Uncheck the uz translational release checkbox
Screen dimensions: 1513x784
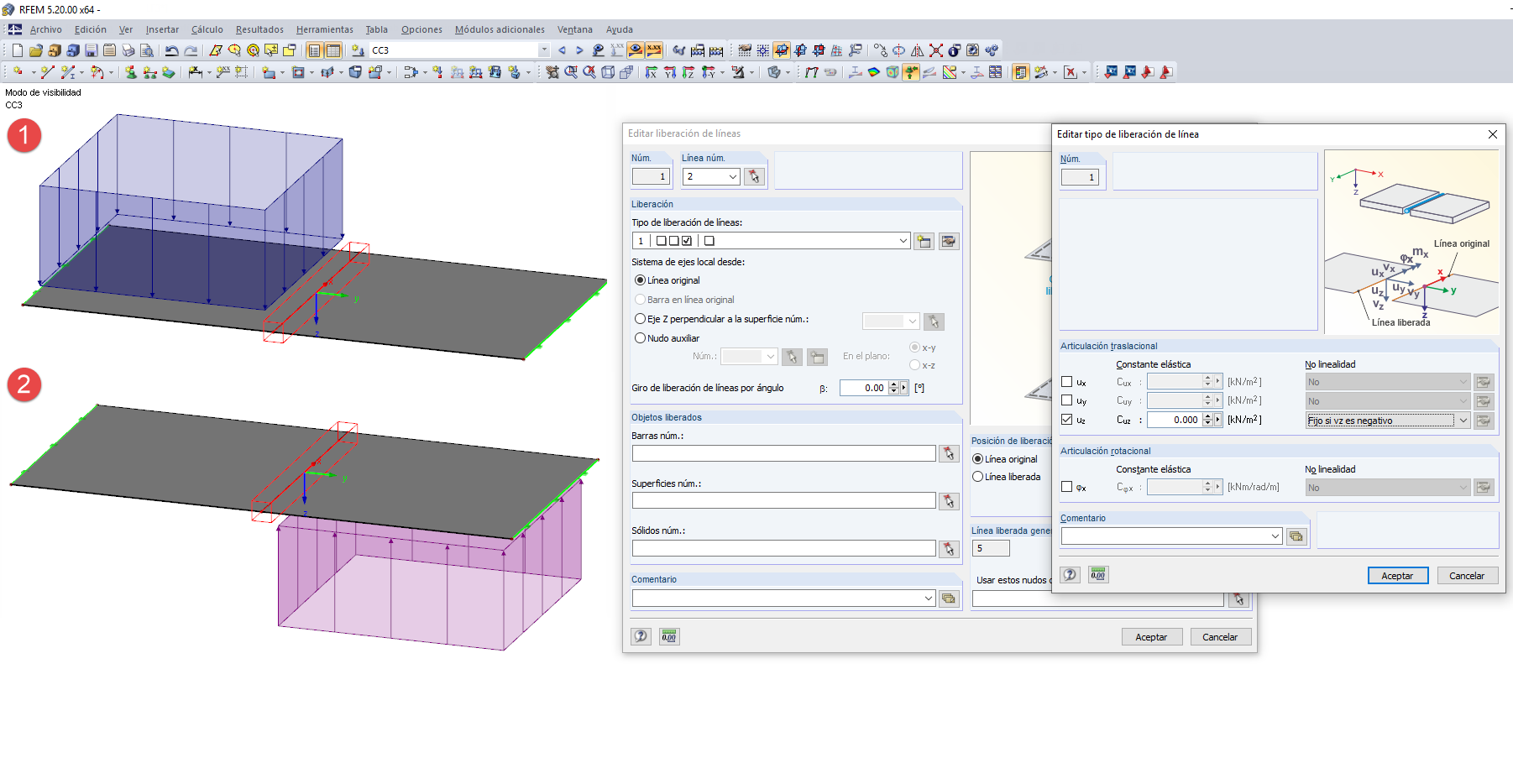click(1067, 420)
